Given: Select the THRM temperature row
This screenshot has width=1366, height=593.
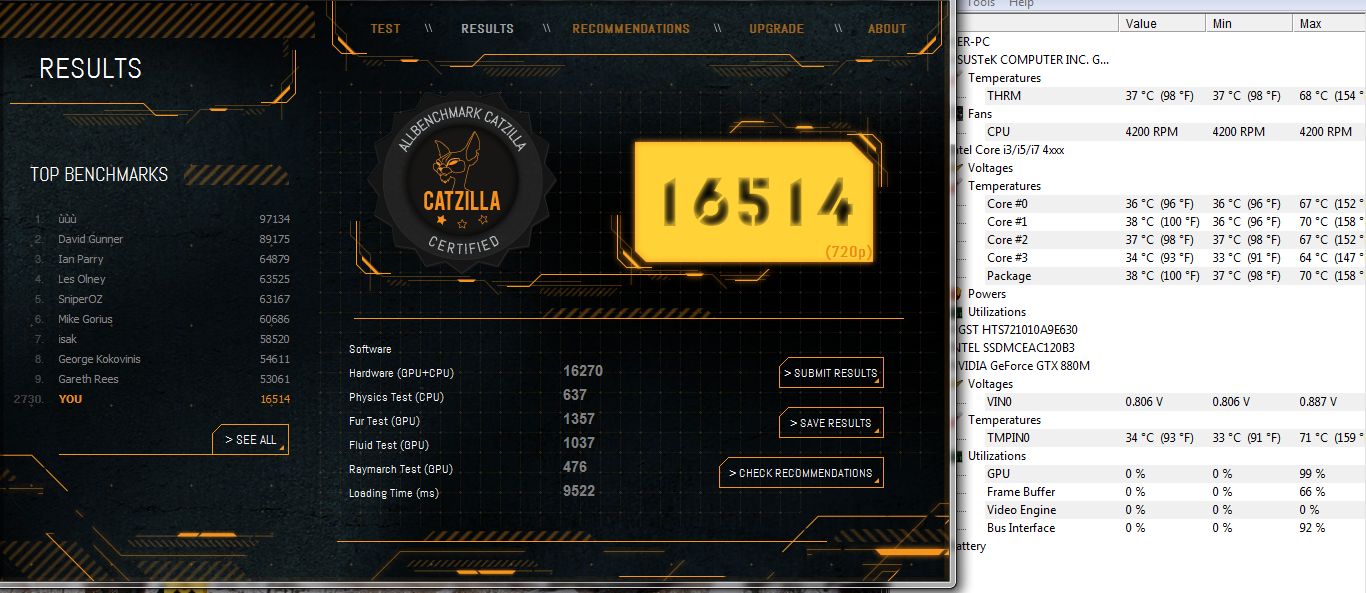Looking at the screenshot, I should 1161,96.
